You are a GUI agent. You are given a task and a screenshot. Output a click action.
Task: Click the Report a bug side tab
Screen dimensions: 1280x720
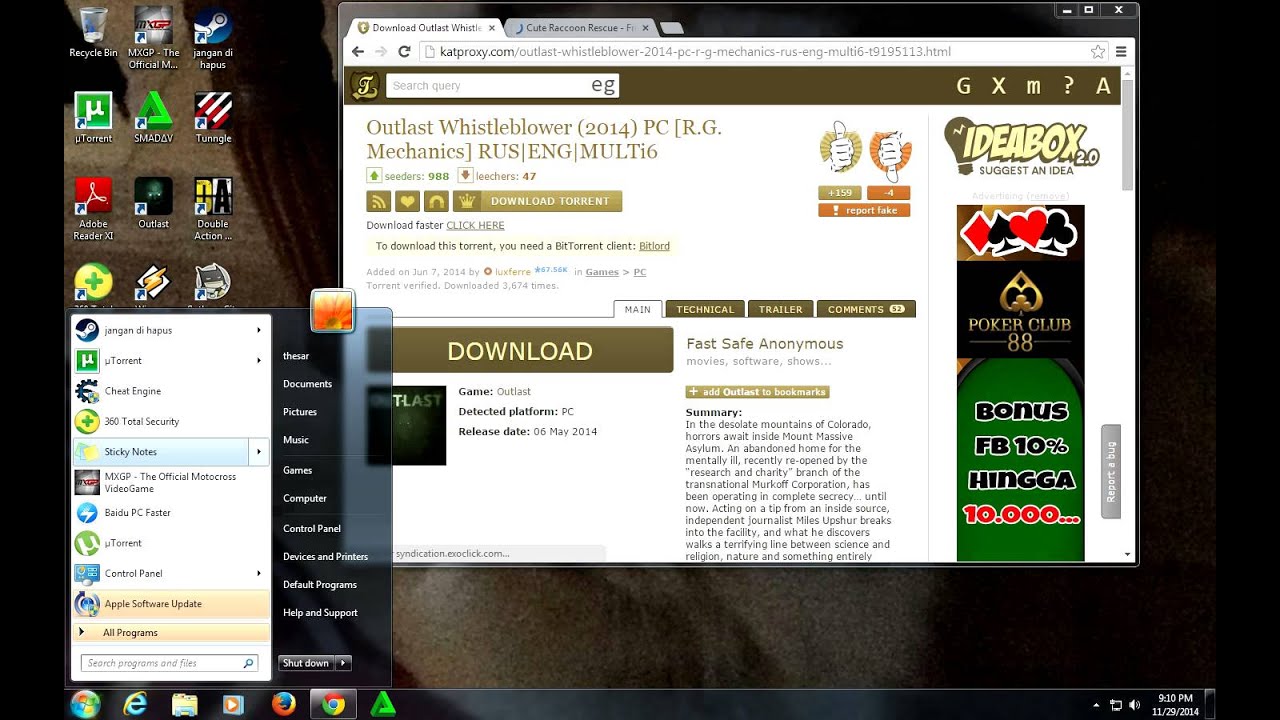pyautogui.click(x=1111, y=472)
